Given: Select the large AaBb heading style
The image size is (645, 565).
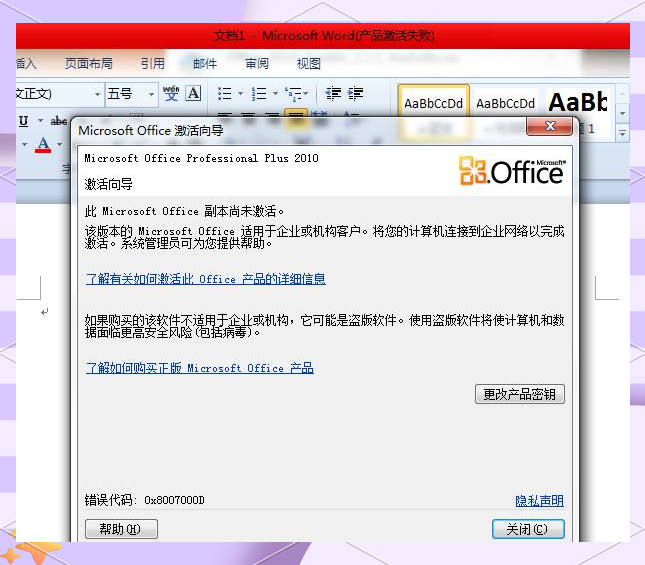Looking at the screenshot, I should [x=578, y=102].
